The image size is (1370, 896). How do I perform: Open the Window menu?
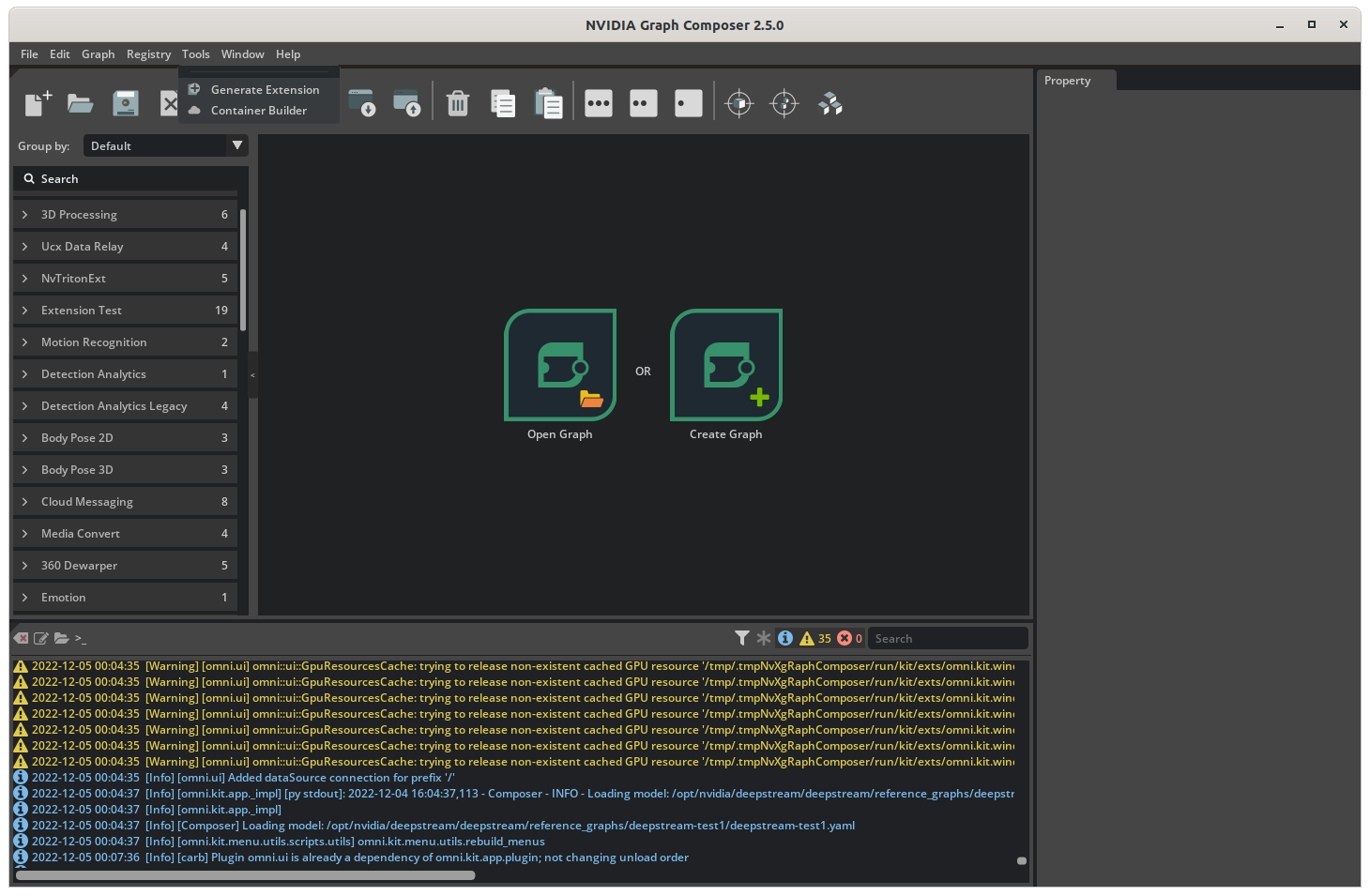[242, 54]
